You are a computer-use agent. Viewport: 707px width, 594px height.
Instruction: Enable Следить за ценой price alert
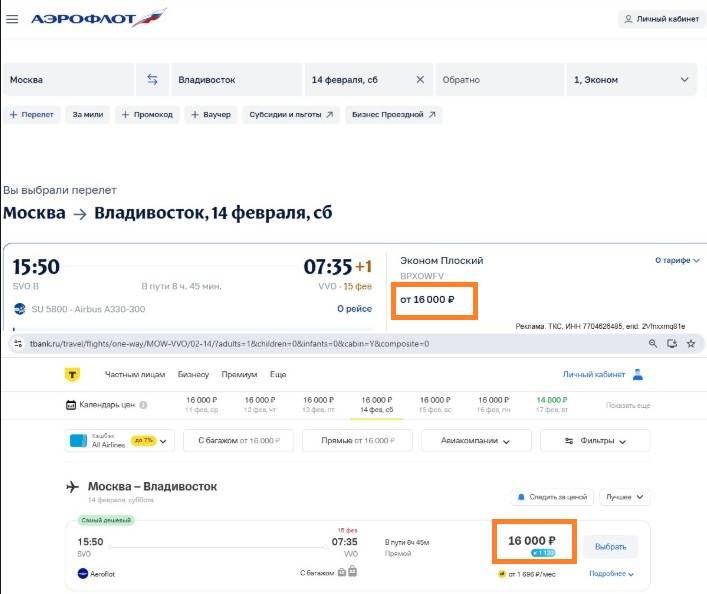point(553,497)
